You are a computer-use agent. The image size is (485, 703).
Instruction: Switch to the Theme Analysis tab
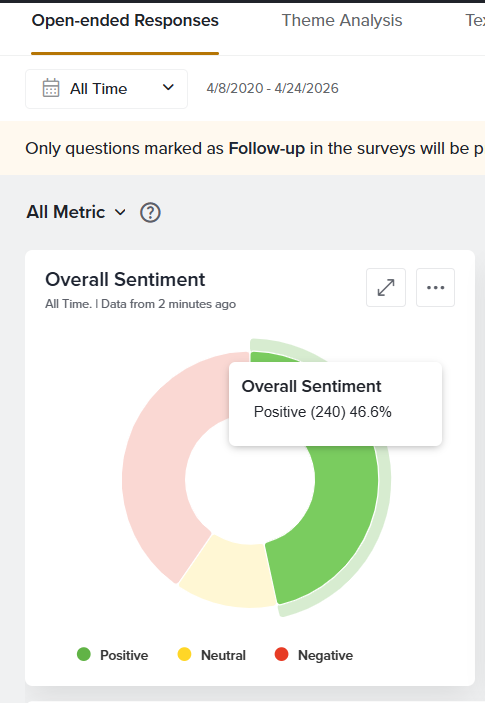[x=342, y=21]
